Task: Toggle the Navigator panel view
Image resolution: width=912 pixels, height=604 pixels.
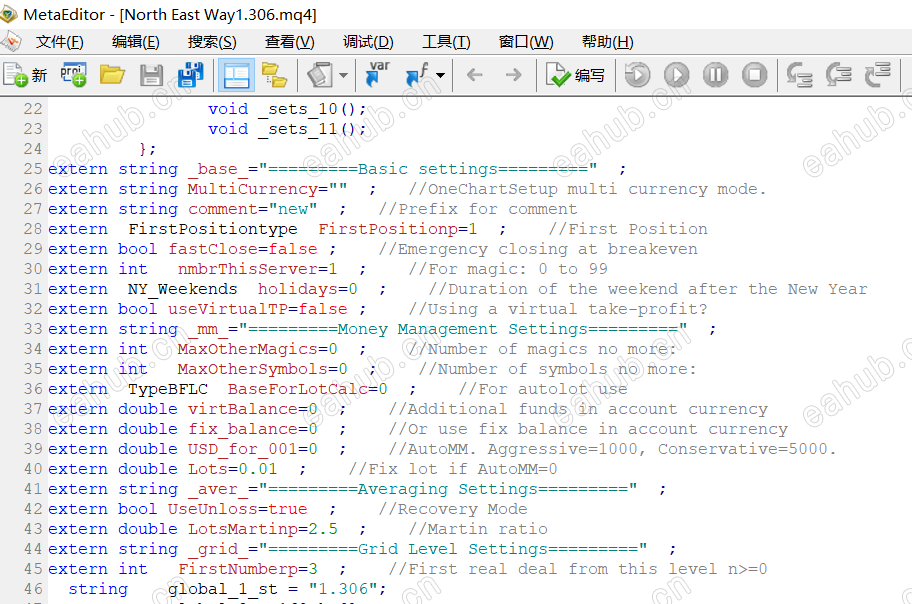Action: [x=236, y=75]
